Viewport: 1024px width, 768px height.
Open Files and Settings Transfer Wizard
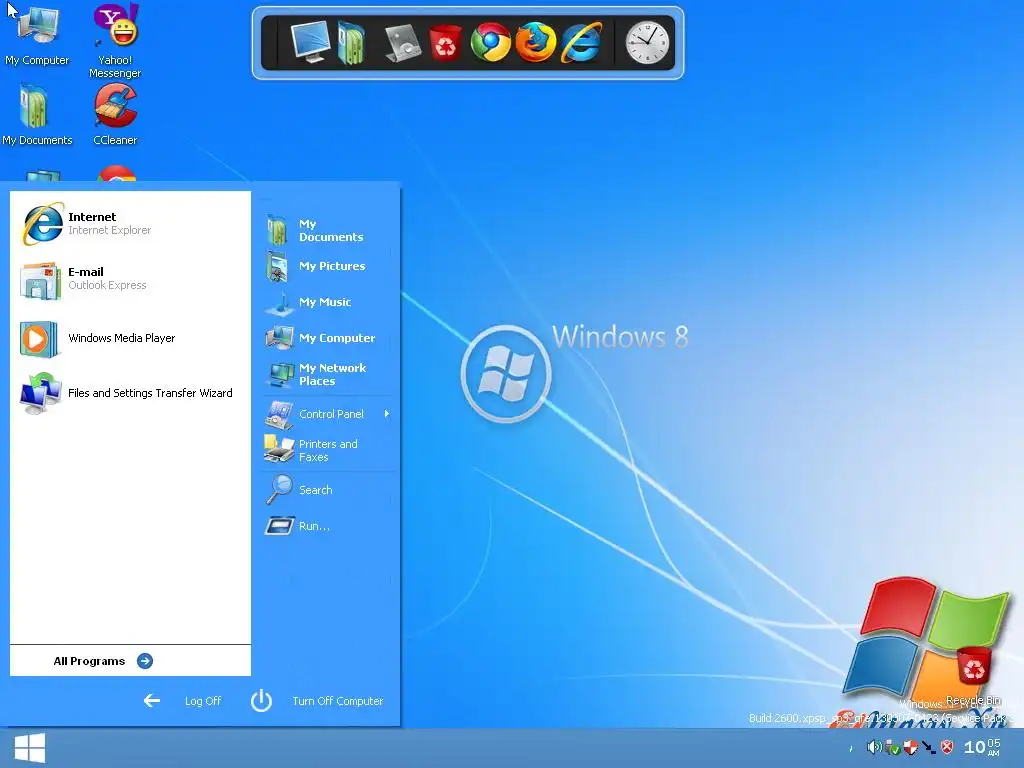coord(130,393)
